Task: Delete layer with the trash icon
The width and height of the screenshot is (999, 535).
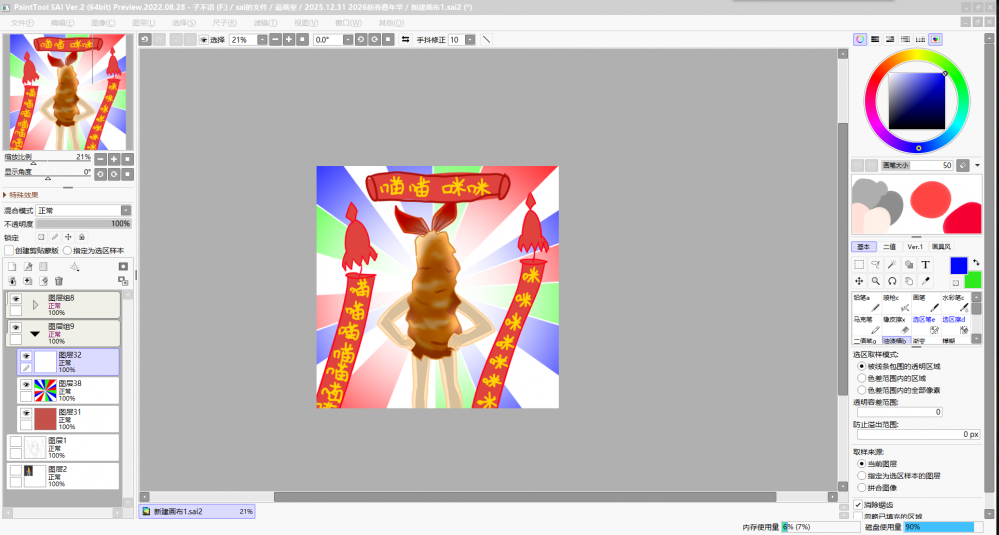Action: [59, 281]
